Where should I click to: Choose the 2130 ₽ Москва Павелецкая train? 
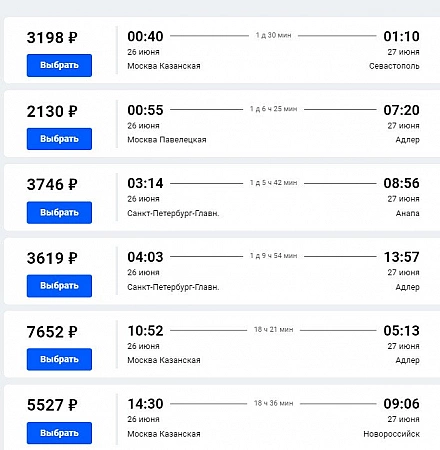(59, 139)
